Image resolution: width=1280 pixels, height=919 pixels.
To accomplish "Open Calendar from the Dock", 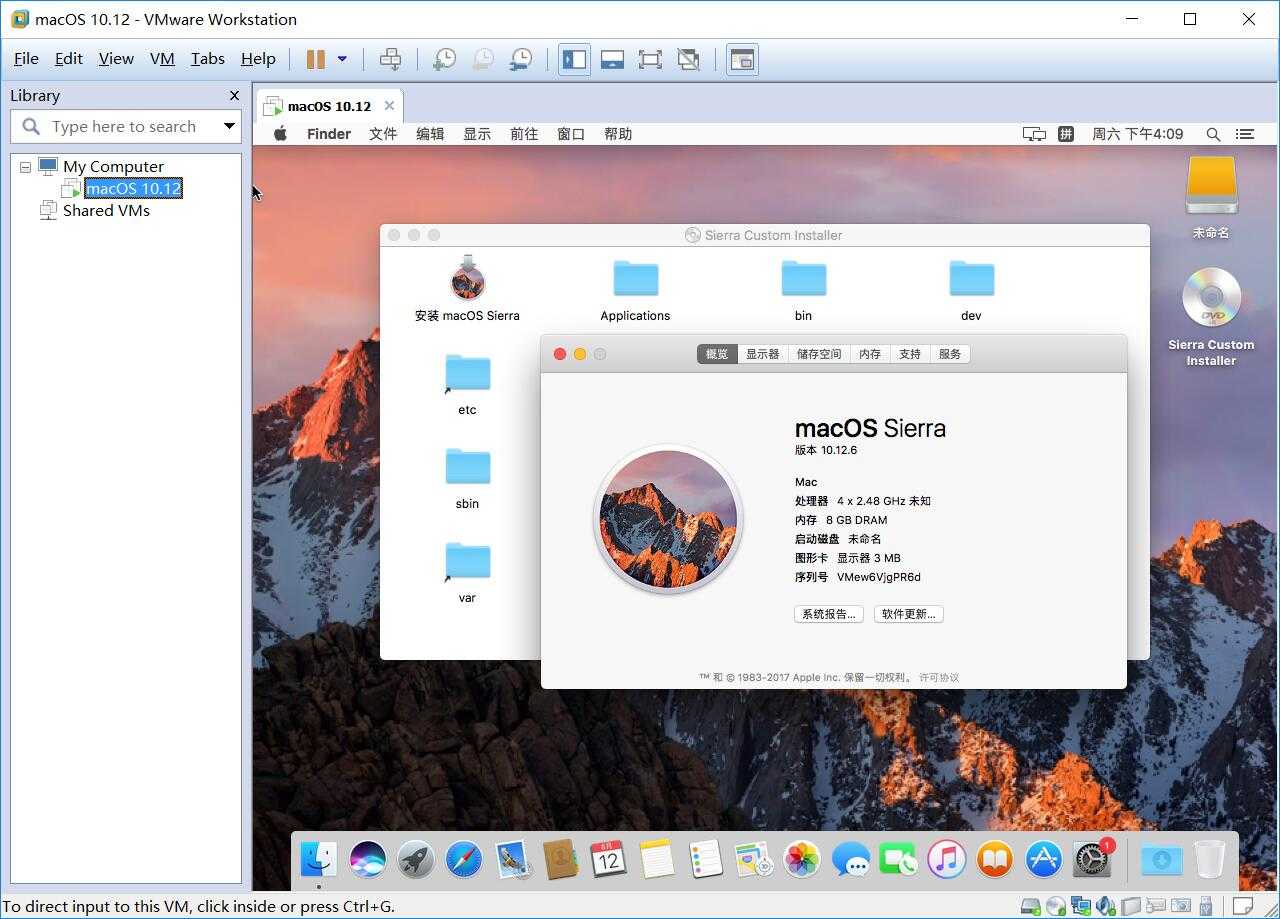I will (609, 859).
